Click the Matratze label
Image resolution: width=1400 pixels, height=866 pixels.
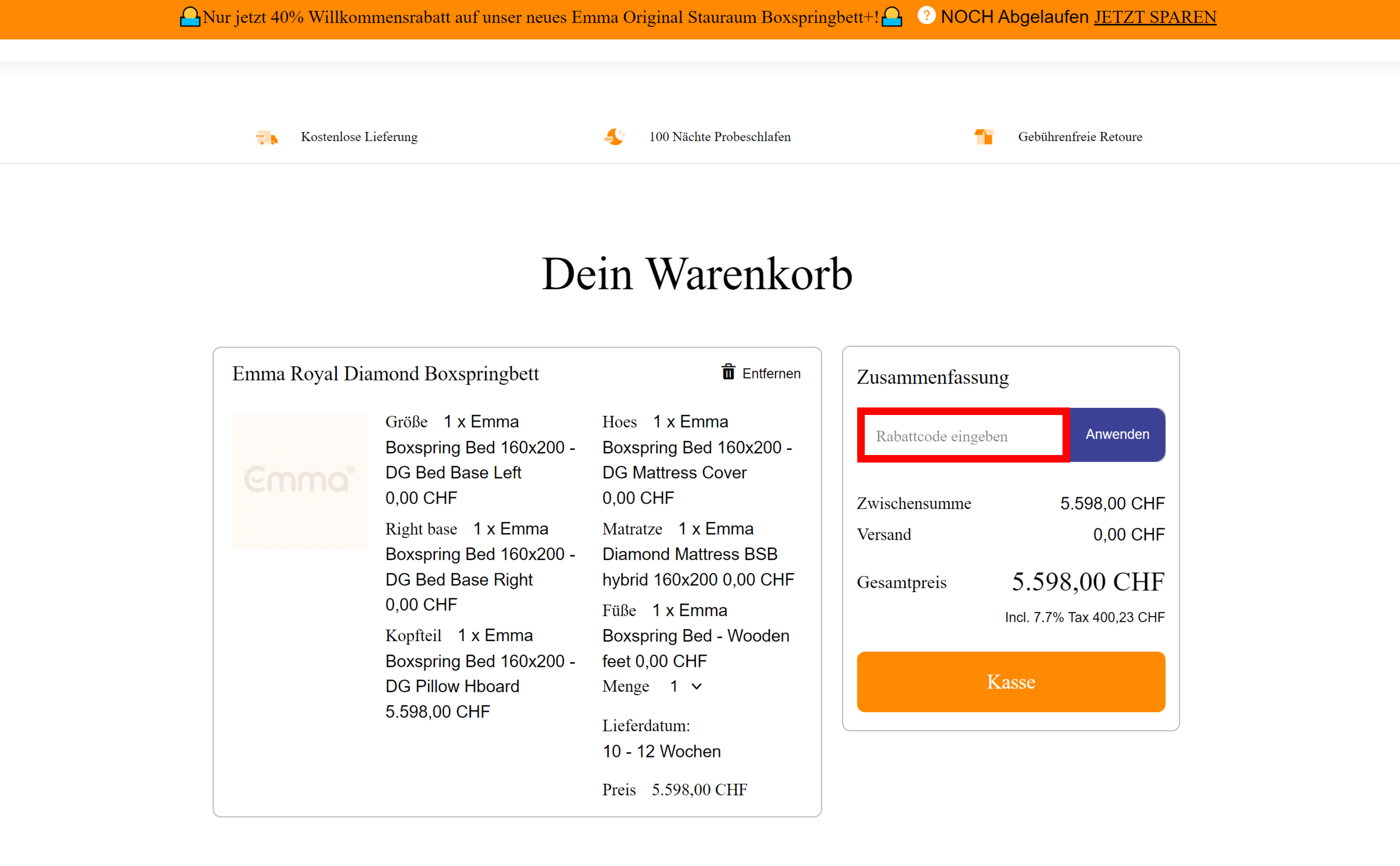[632, 529]
